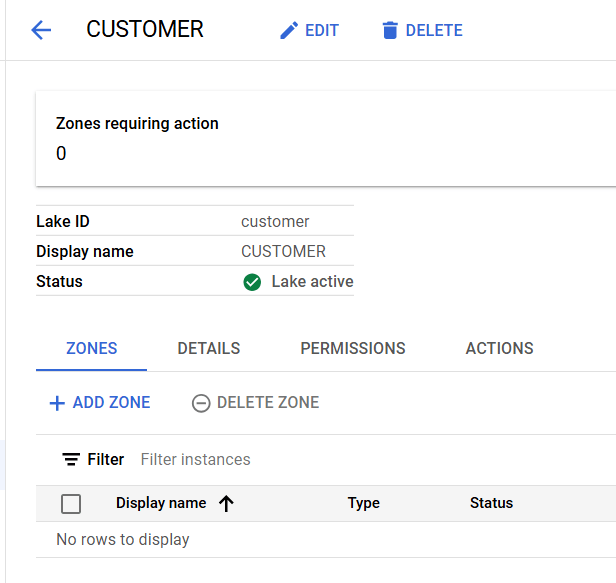
Task: Click the back arrow icon
Action: click(x=41, y=30)
